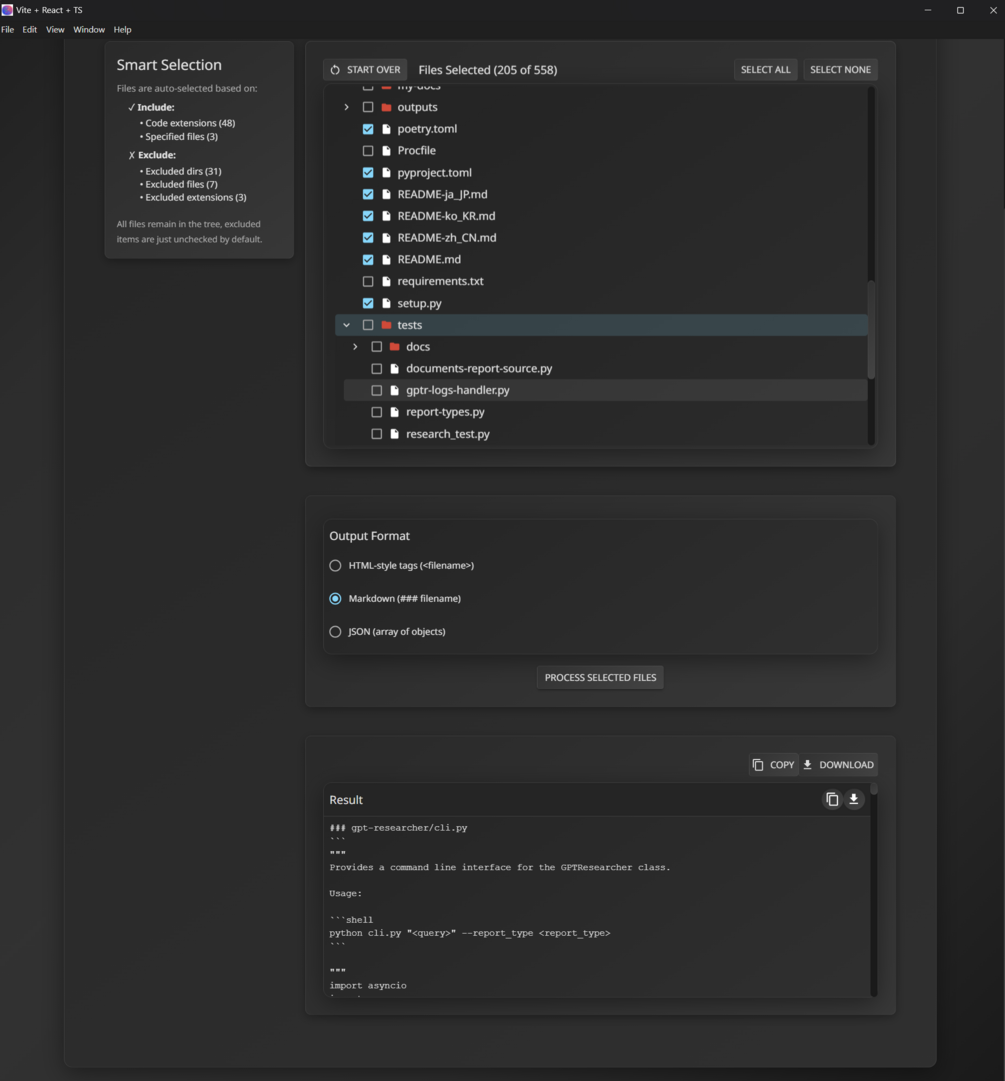Click the app logo icon in title bar
The image size is (1005, 1081).
(7, 10)
